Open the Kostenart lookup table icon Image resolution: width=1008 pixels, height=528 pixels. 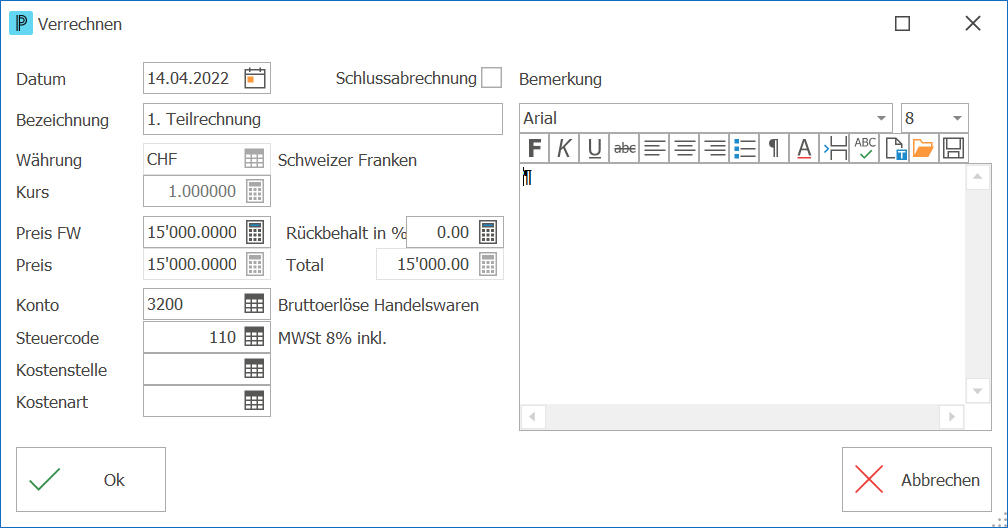254,401
